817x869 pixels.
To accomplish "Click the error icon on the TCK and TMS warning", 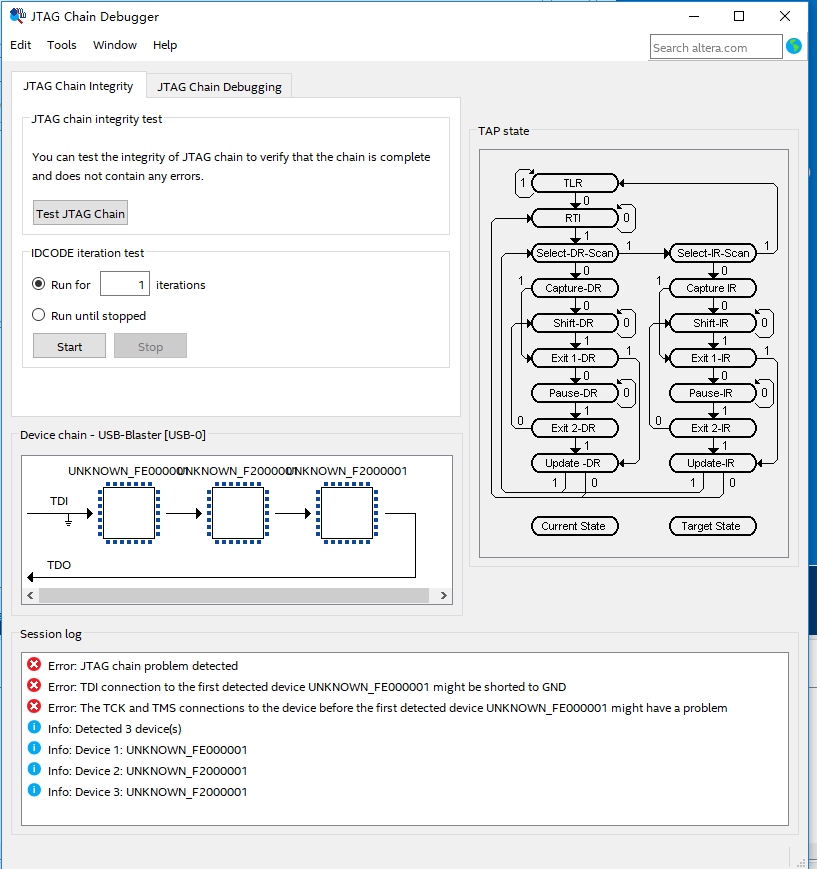I will (34, 707).
